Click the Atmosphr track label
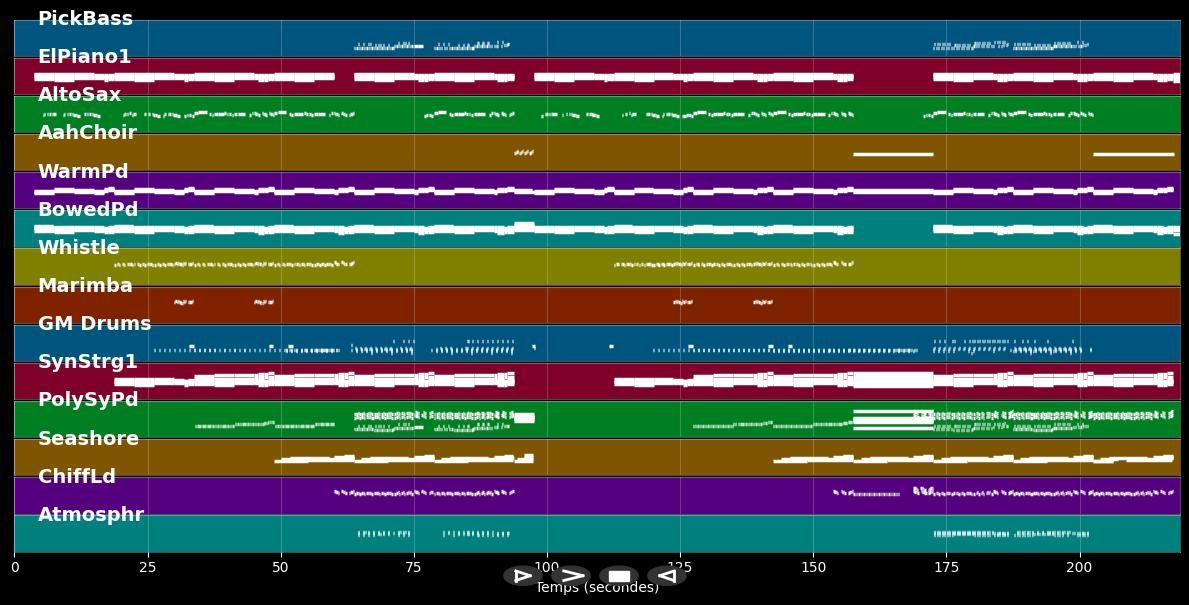Screen dimensions: 1189x605 [x=91, y=515]
